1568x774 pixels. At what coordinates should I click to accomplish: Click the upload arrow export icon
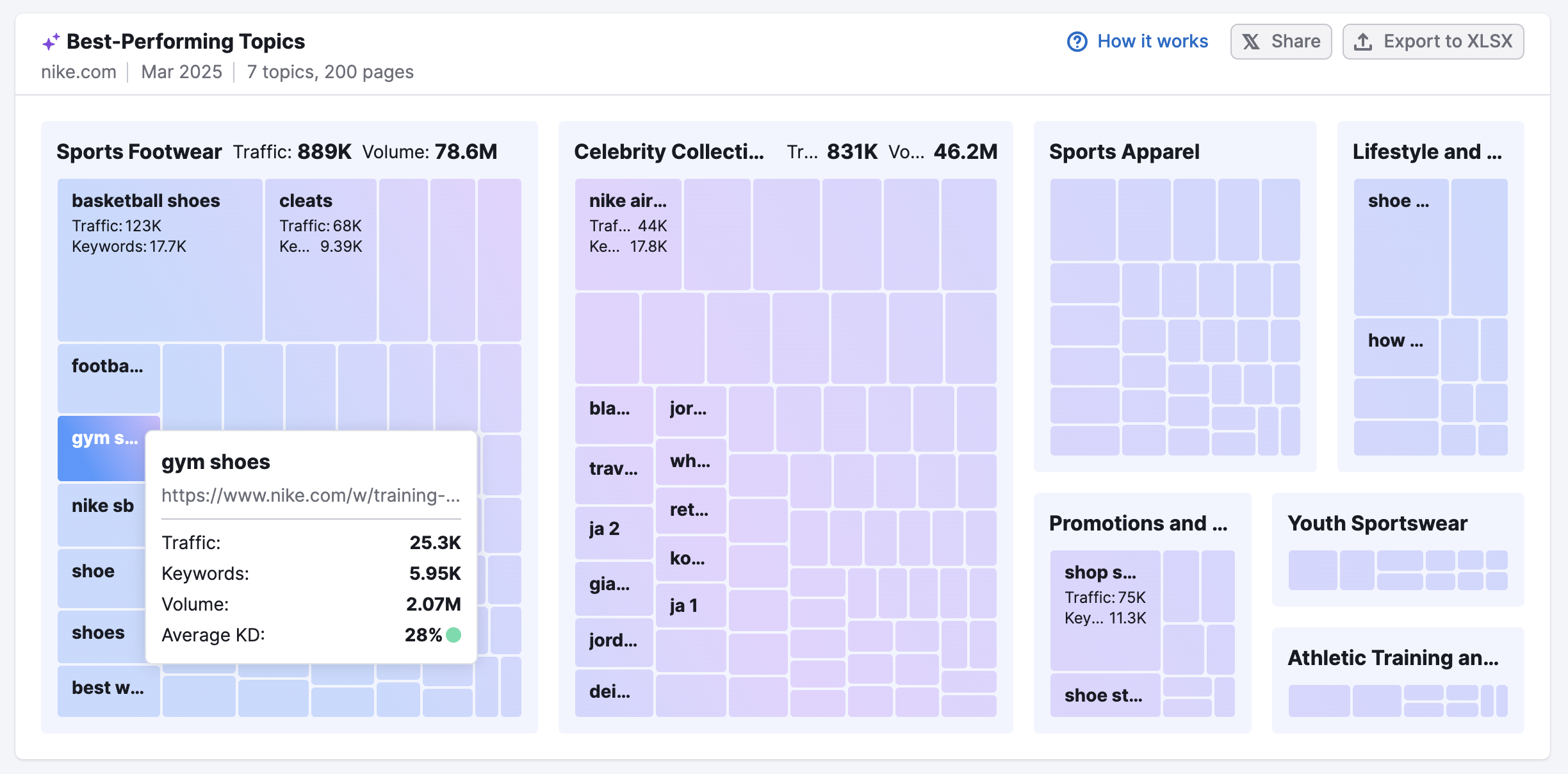click(1363, 42)
